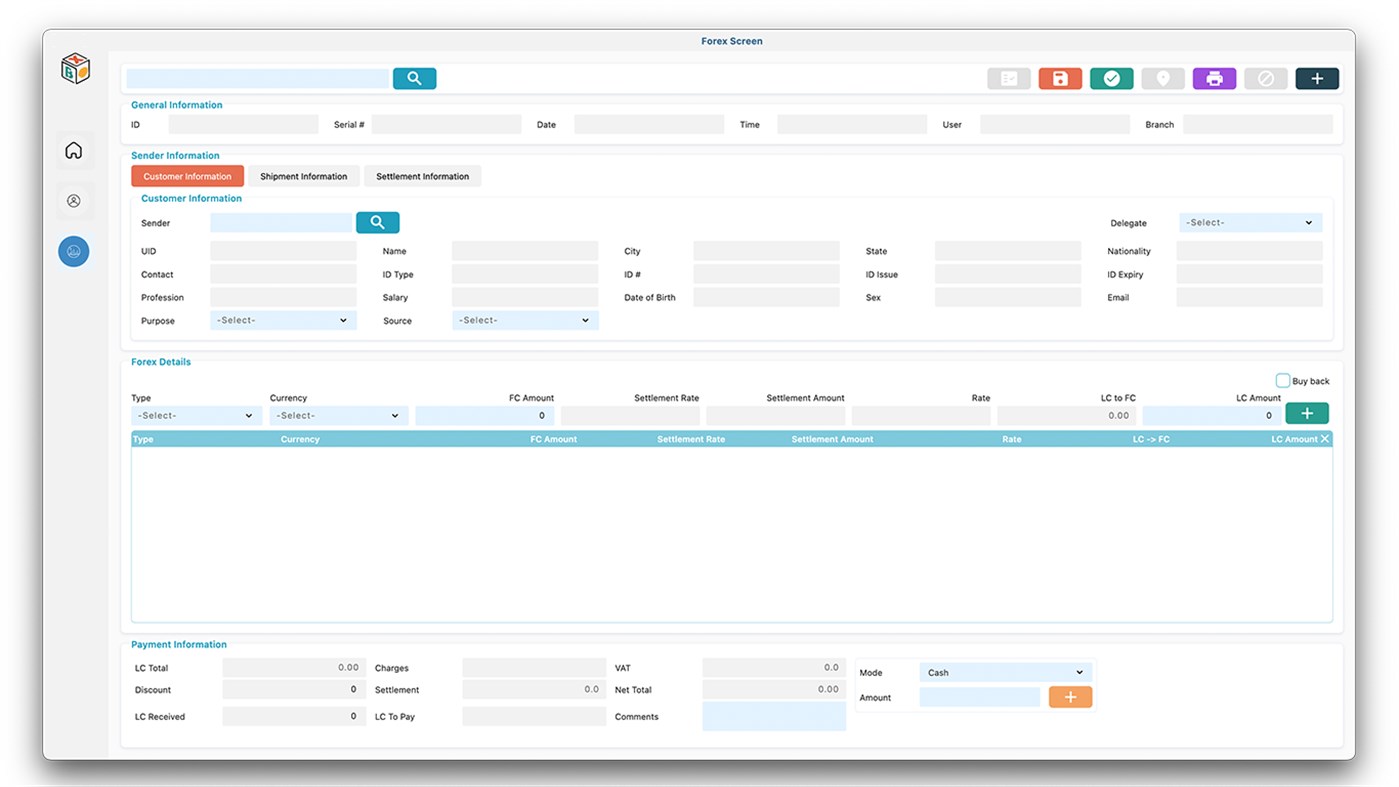Image resolution: width=1399 pixels, height=787 pixels.
Task: Approve the transaction using the teal check icon
Action: tap(1111, 78)
